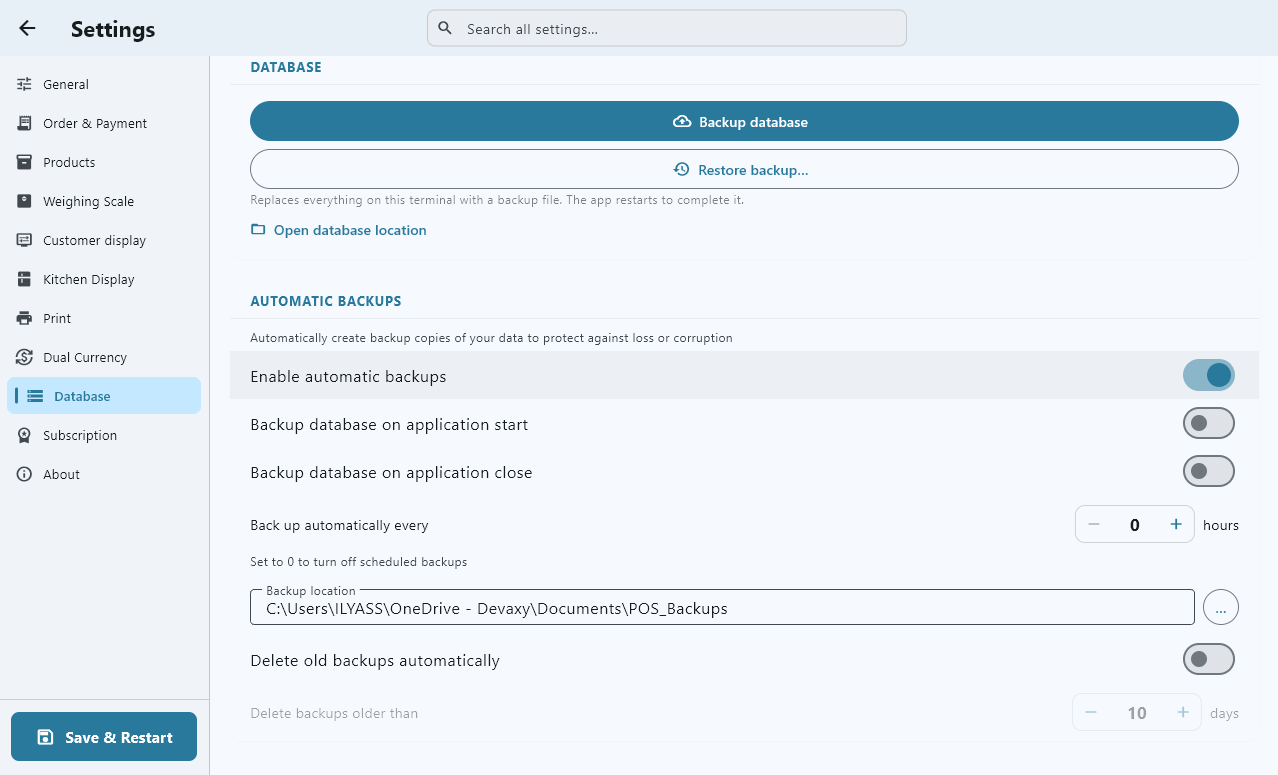1278x775 pixels.
Task: Click the 'Delete backups older than' label
Action: tap(334, 713)
